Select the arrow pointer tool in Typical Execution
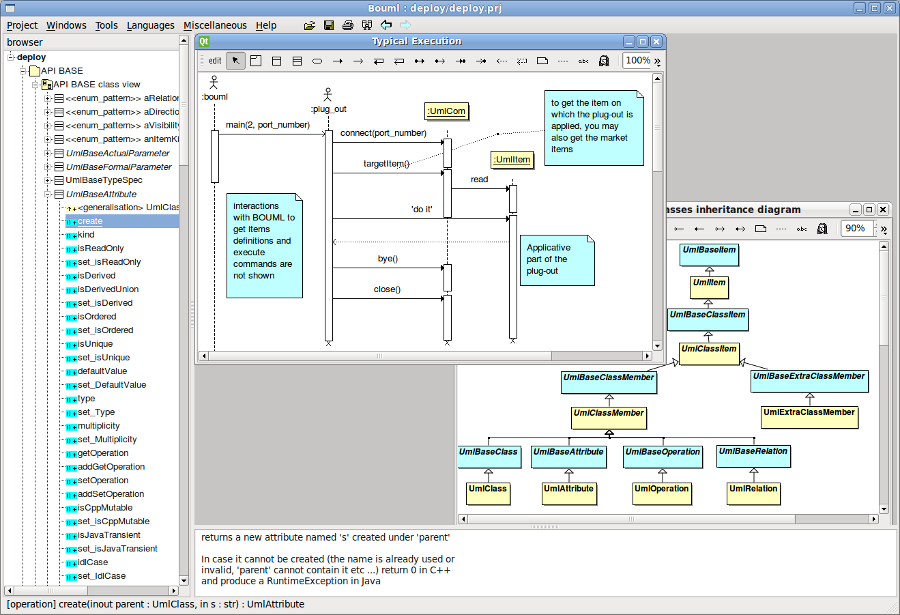This screenshot has height=615, width=900. tap(236, 61)
